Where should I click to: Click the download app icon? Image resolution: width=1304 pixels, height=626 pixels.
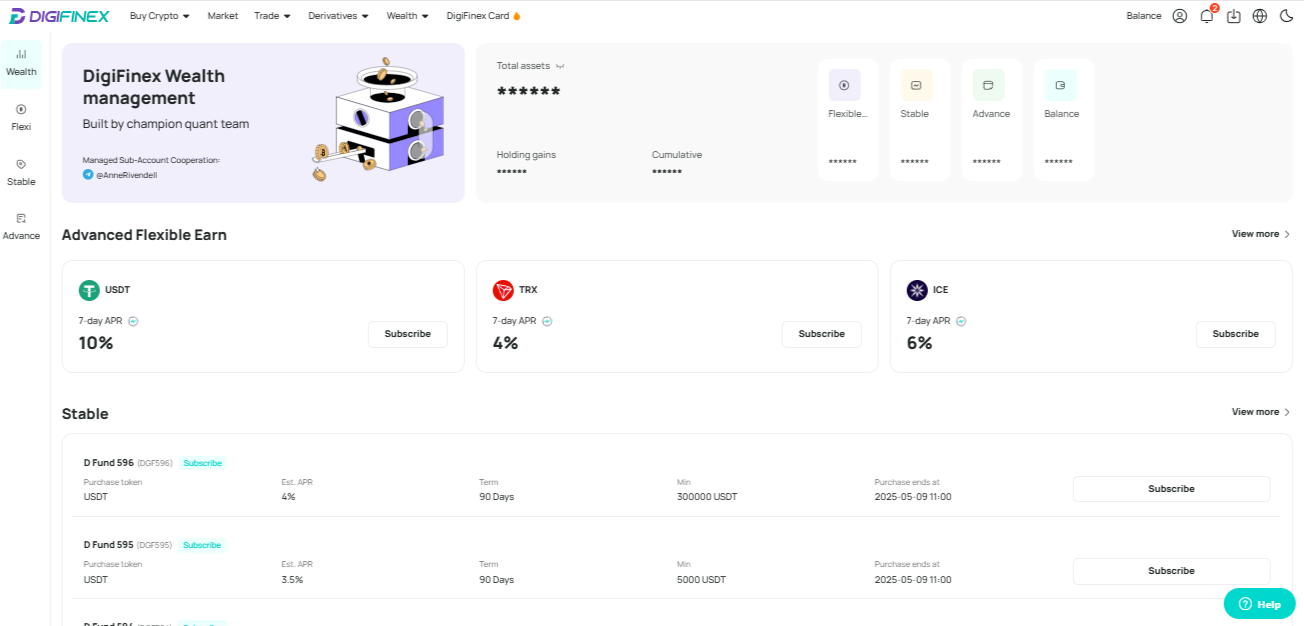pyautogui.click(x=1233, y=16)
